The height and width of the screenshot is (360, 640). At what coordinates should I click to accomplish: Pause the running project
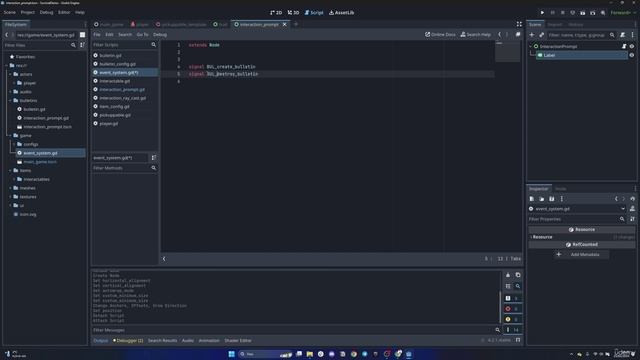coord(553,13)
